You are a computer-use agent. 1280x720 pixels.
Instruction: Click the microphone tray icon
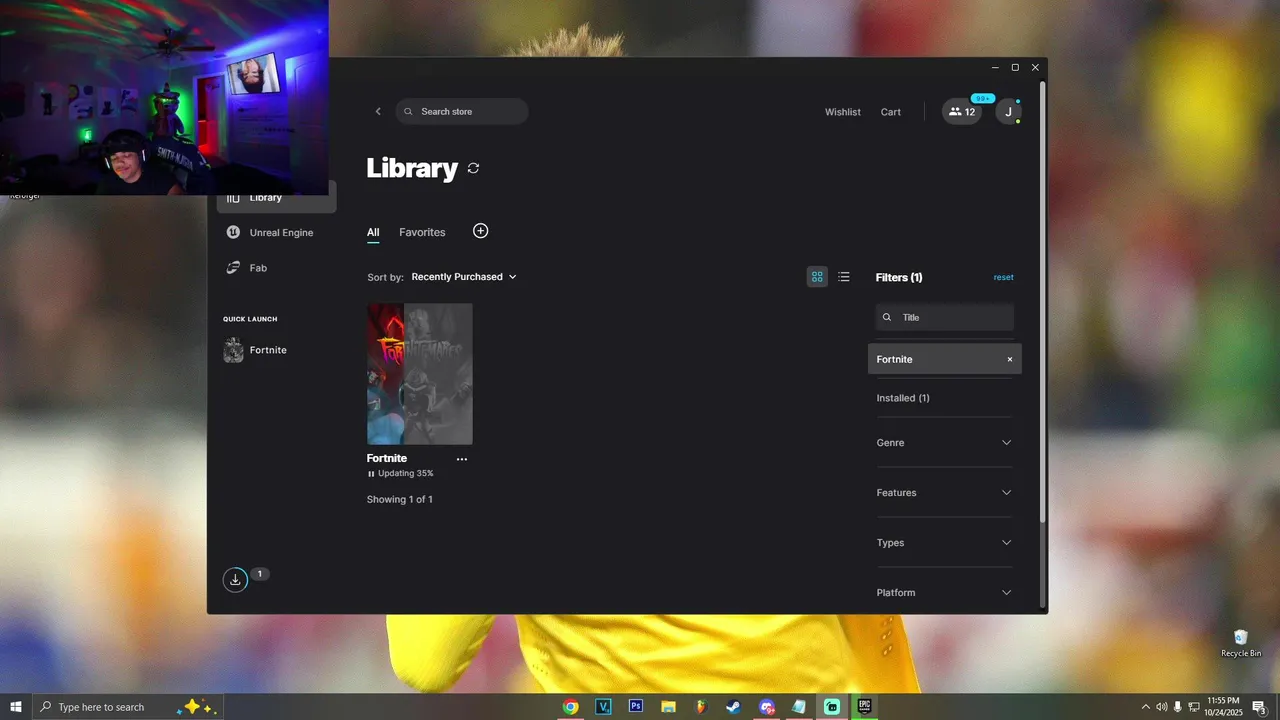pos(1177,707)
